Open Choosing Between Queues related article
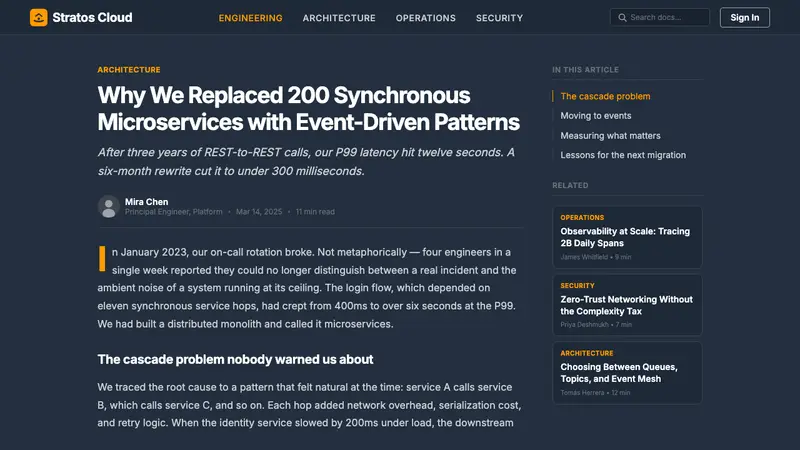800x450 pixels. (x=627, y=373)
